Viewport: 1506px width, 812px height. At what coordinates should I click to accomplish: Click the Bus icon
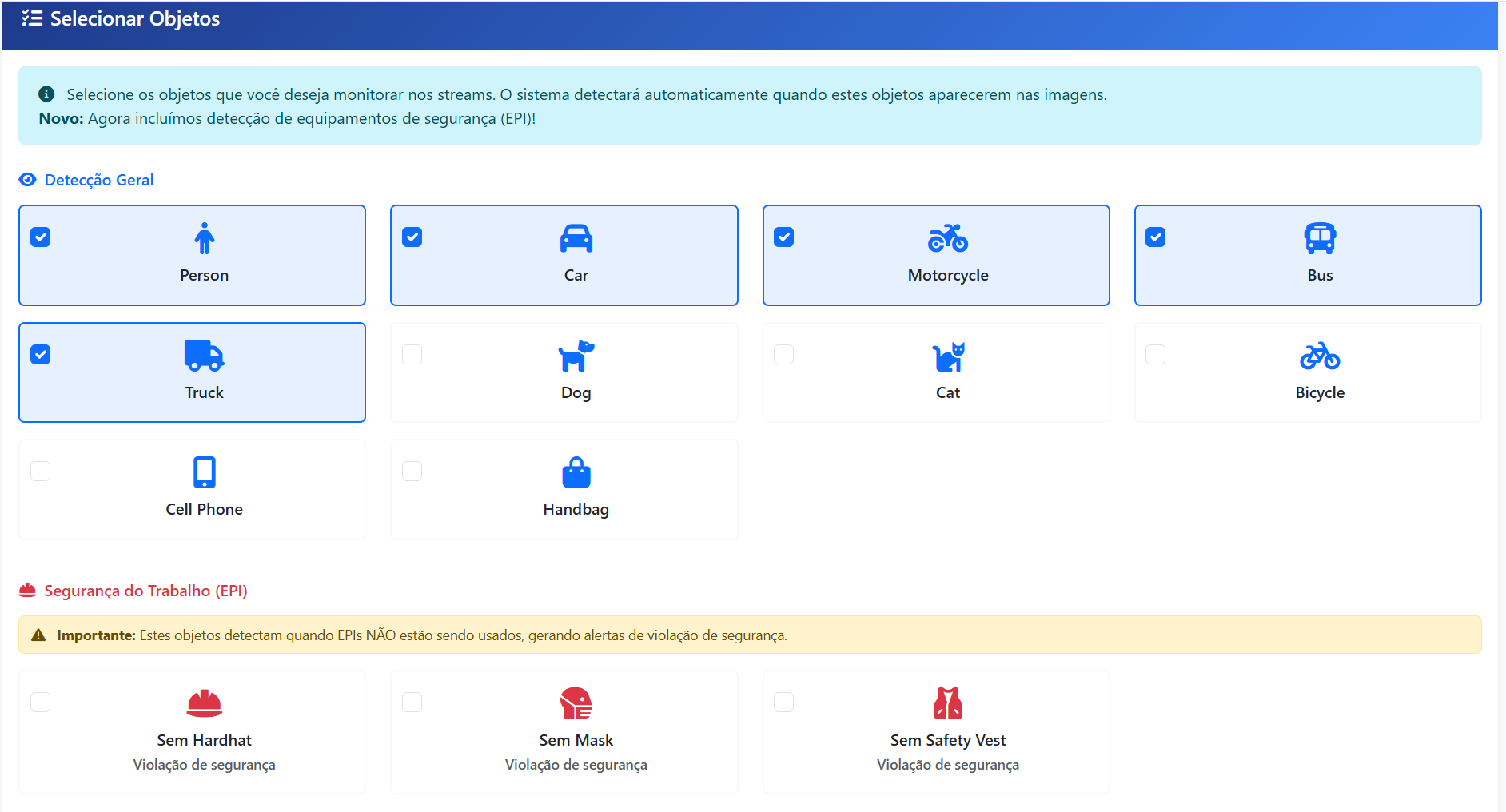pos(1319,237)
